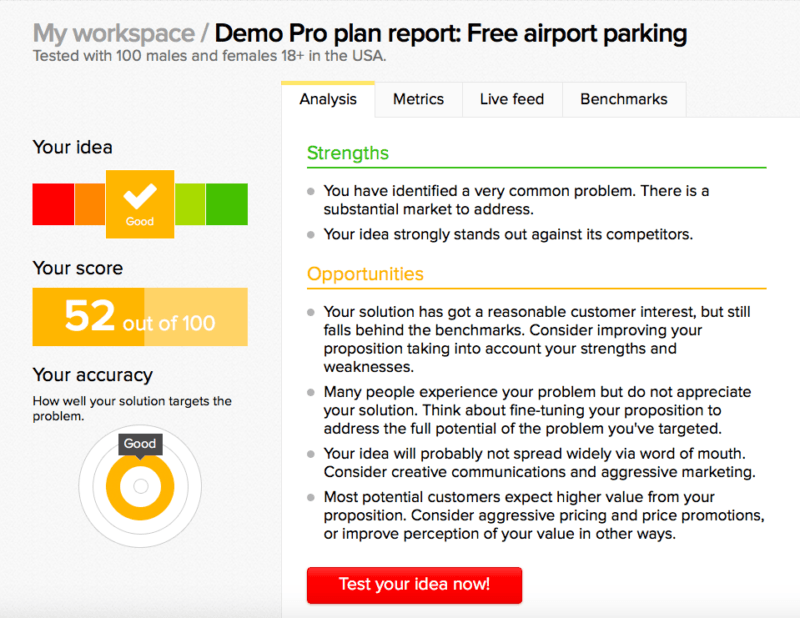Click the center of the accuracy target

point(140,487)
